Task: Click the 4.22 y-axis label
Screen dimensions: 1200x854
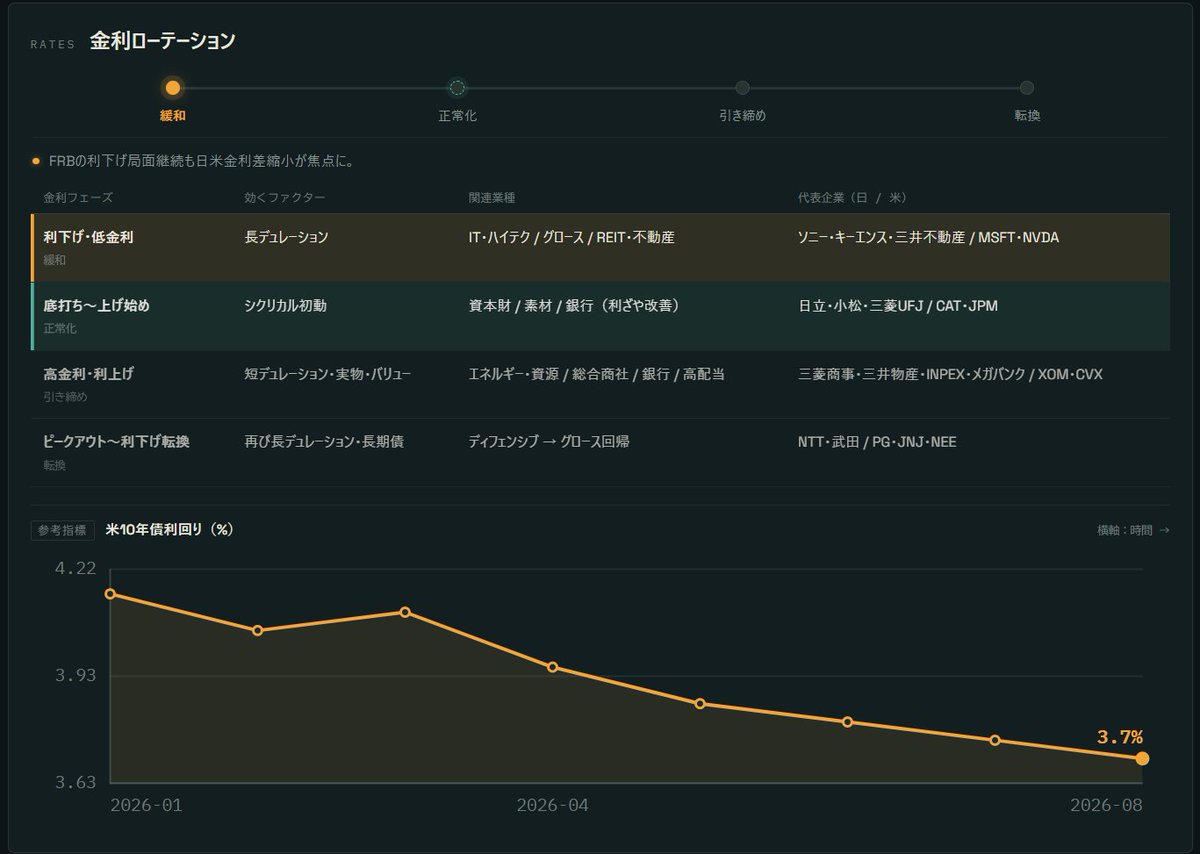Action: (76, 569)
